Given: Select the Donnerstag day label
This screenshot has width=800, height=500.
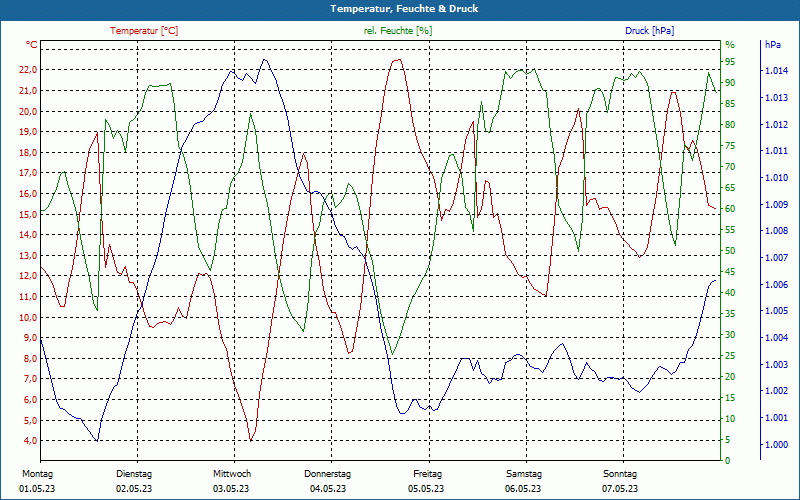Looking at the screenshot, I should [x=328, y=474].
